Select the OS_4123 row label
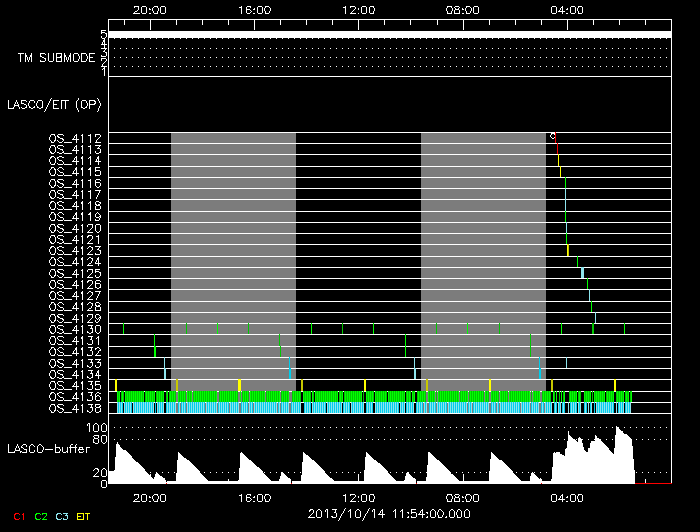Image resolution: width=700 pixels, height=532 pixels. tap(75, 251)
